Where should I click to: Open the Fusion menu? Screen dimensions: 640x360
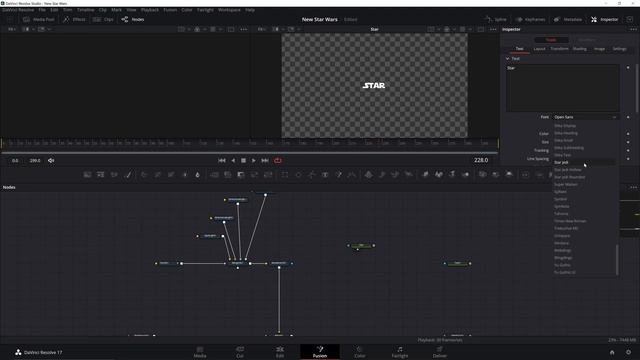[x=170, y=10]
